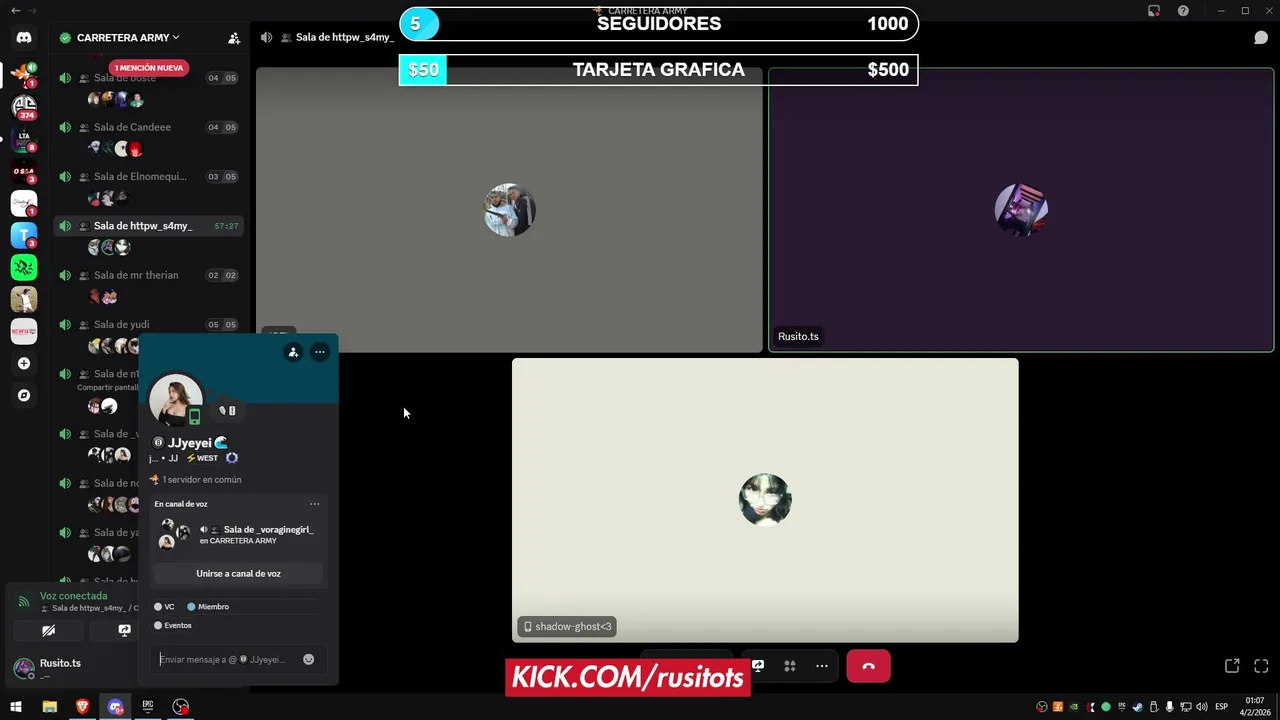Viewport: 1280px width, 720px height.
Task: Click the Eventos role chip
Action: point(172,626)
